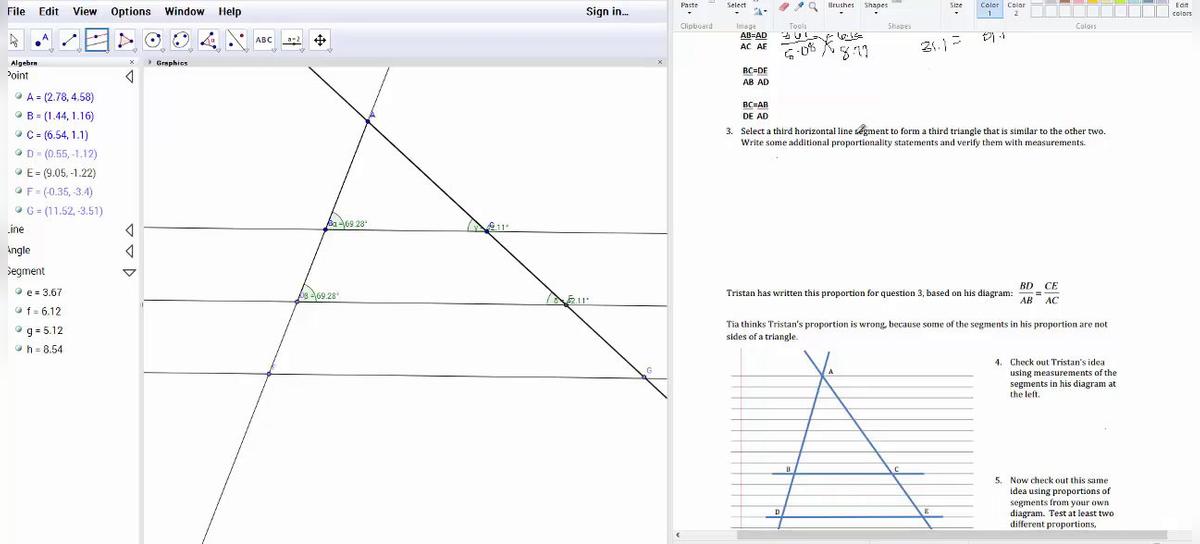Select the Slider a=2 tool
Viewport: 1200px width, 544px height.
[x=293, y=40]
